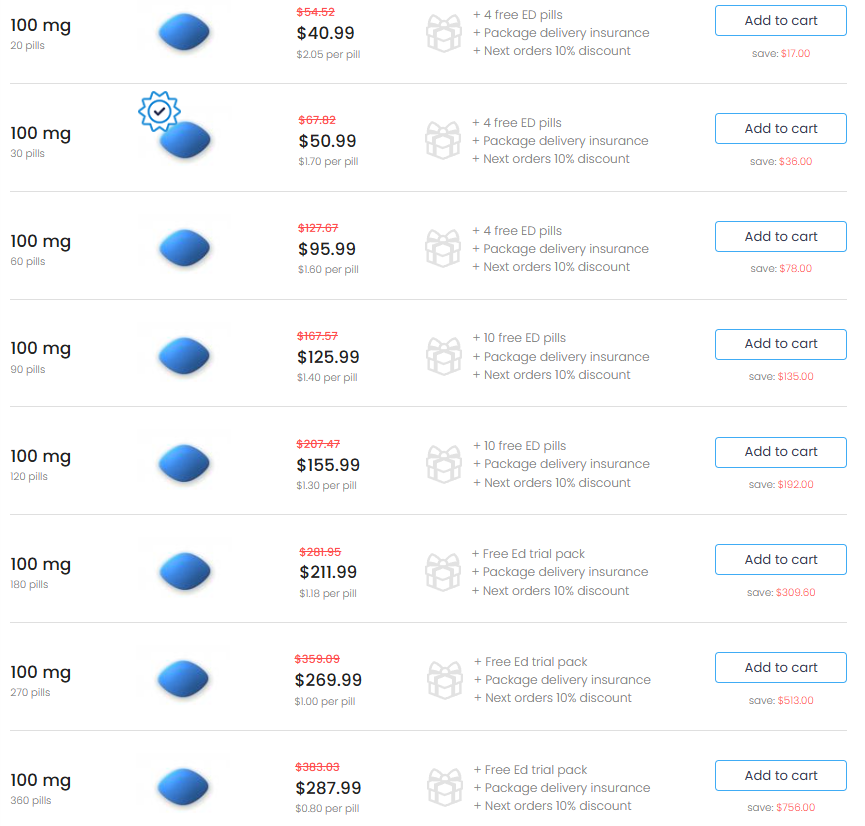865x826 pixels.
Task: Click the blue pill image in the 20 pills row
Action: click(184, 33)
